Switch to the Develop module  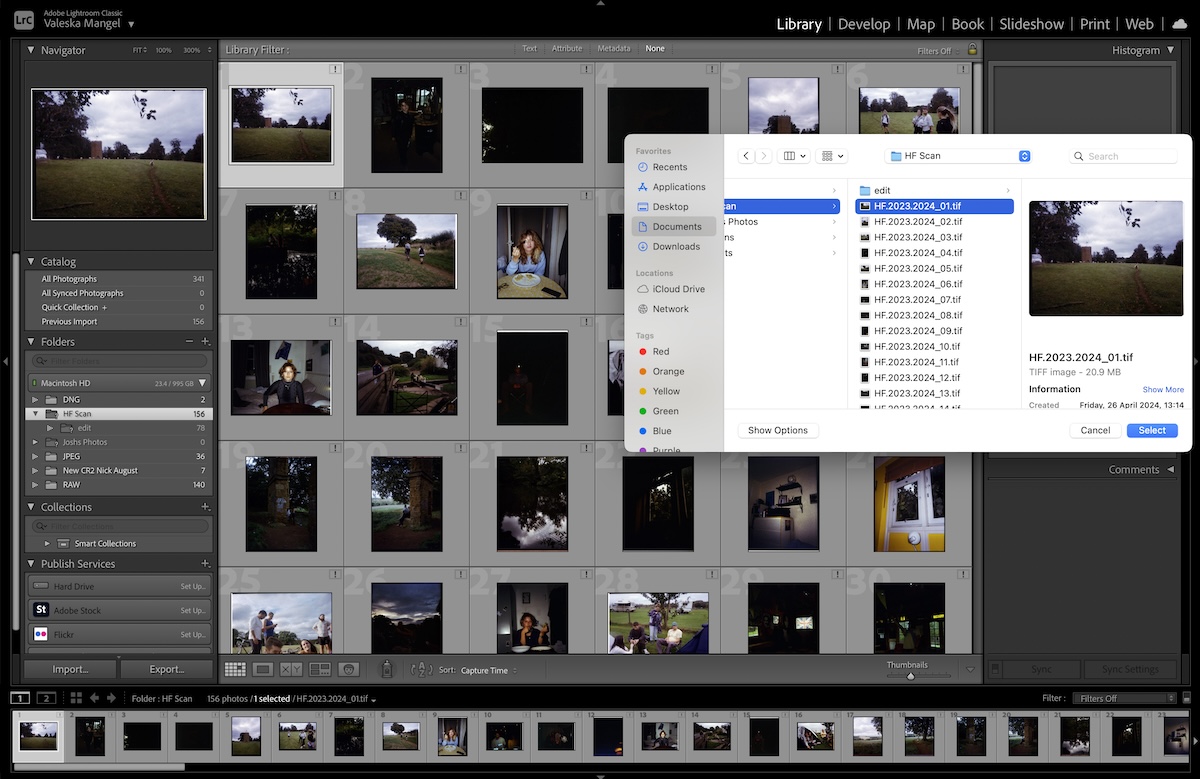(863, 24)
